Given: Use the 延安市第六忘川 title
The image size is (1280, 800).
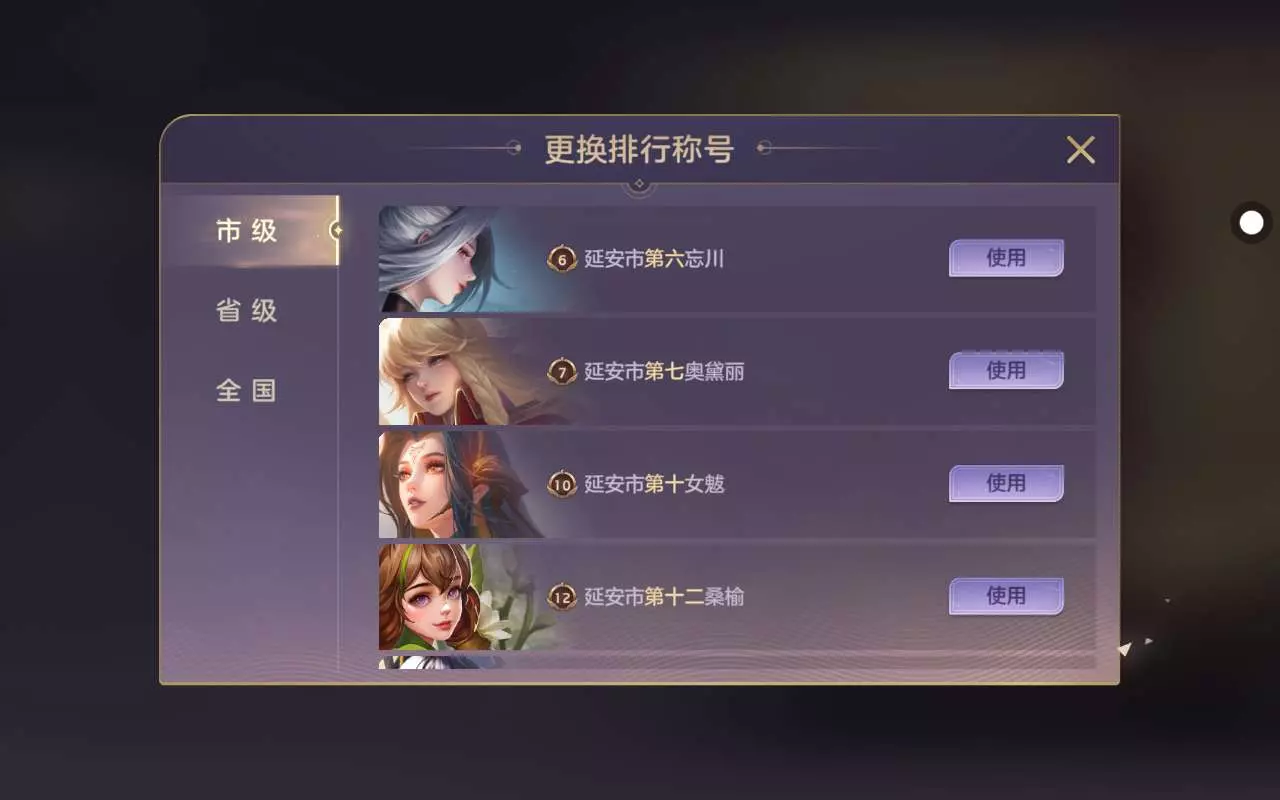Looking at the screenshot, I should 1006,258.
